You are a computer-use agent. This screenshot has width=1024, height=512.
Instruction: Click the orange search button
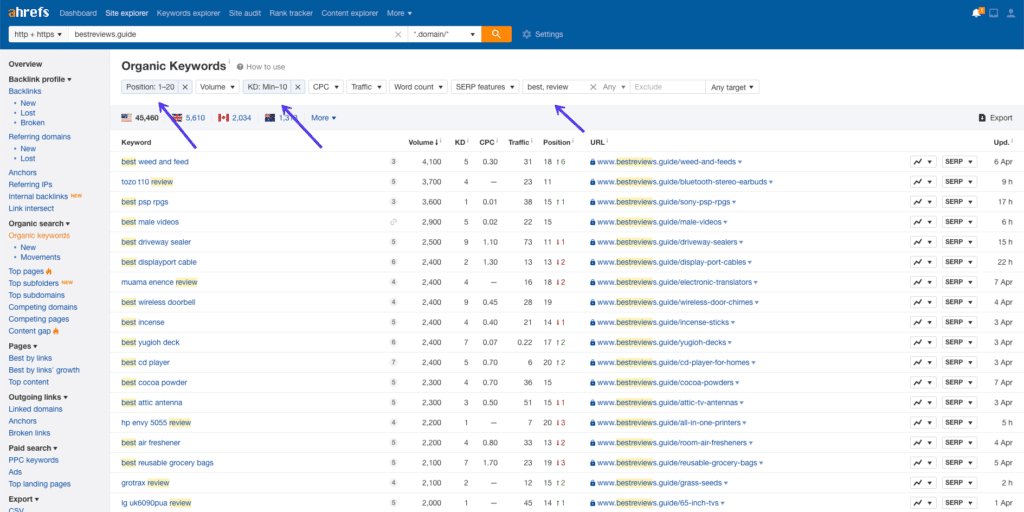[x=496, y=34]
